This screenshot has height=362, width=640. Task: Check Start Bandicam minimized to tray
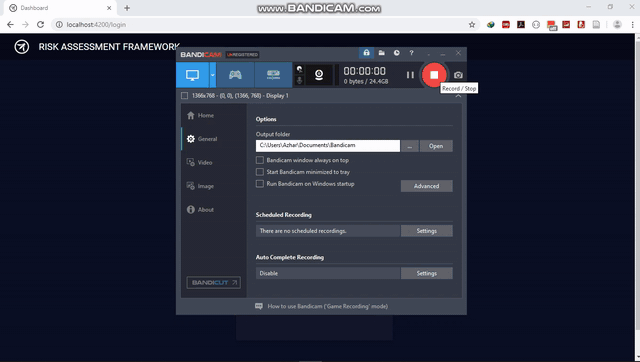click(260, 172)
